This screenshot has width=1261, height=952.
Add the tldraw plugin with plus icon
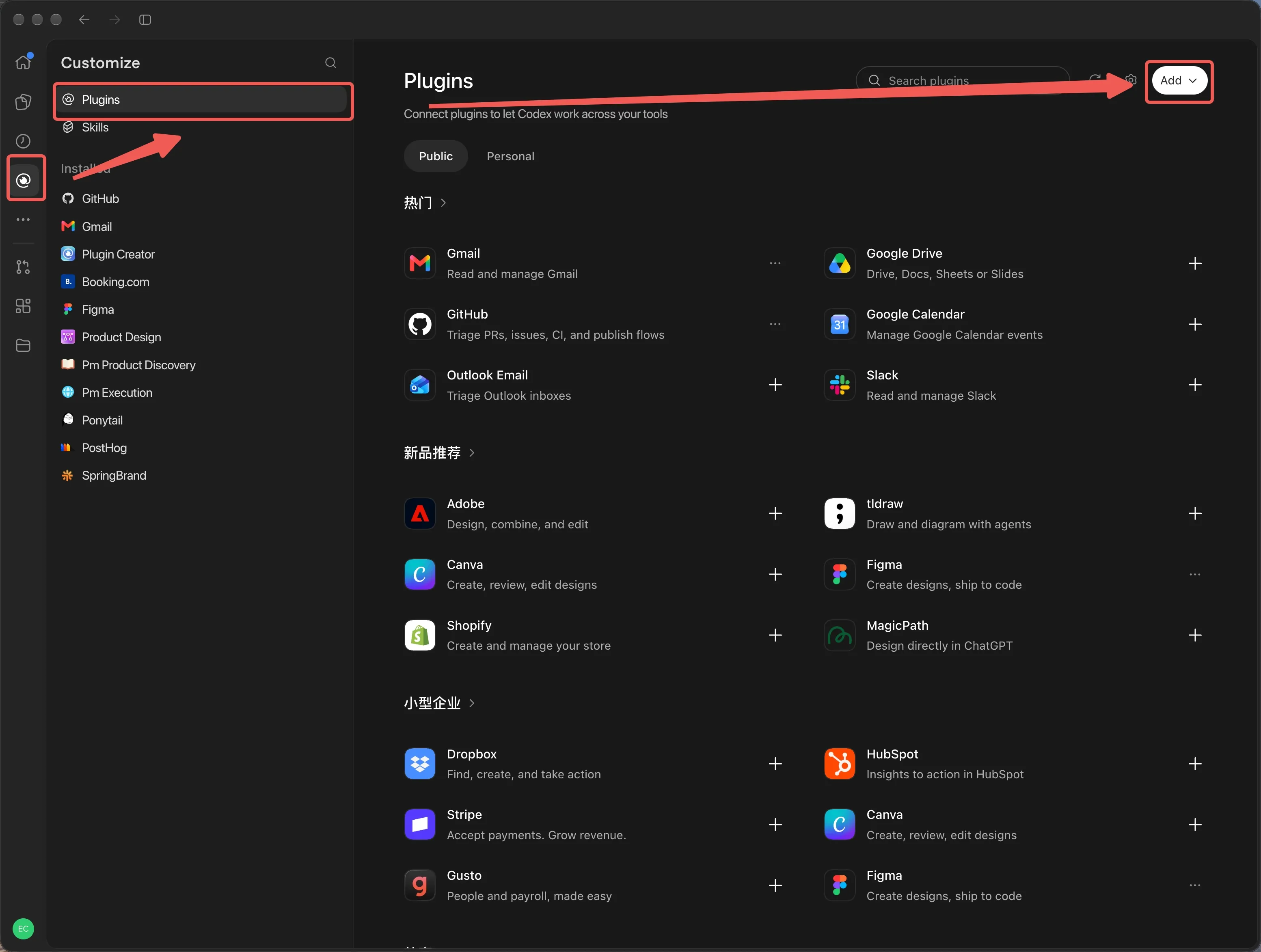click(1195, 513)
